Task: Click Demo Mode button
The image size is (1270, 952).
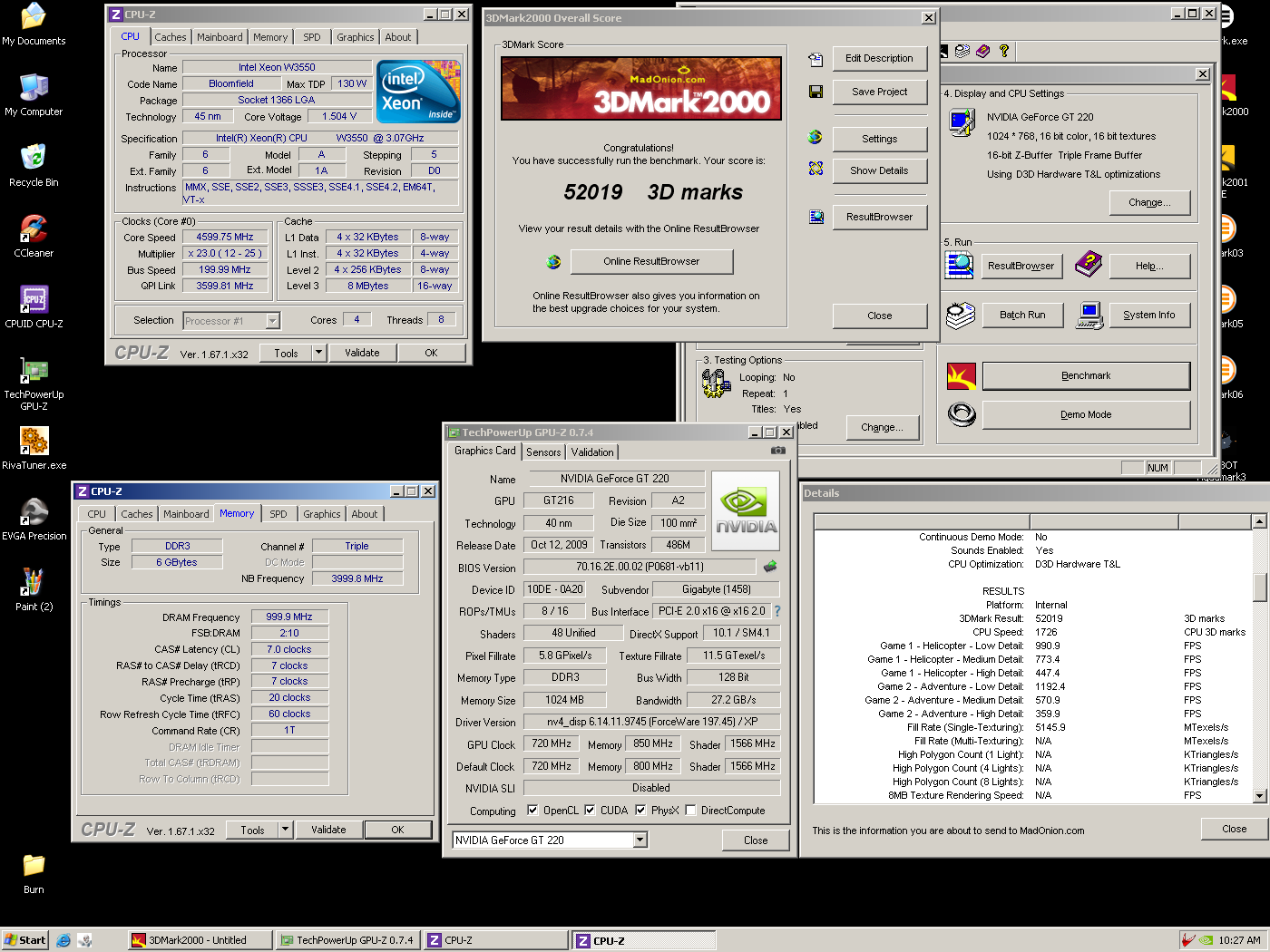Action: [1086, 414]
